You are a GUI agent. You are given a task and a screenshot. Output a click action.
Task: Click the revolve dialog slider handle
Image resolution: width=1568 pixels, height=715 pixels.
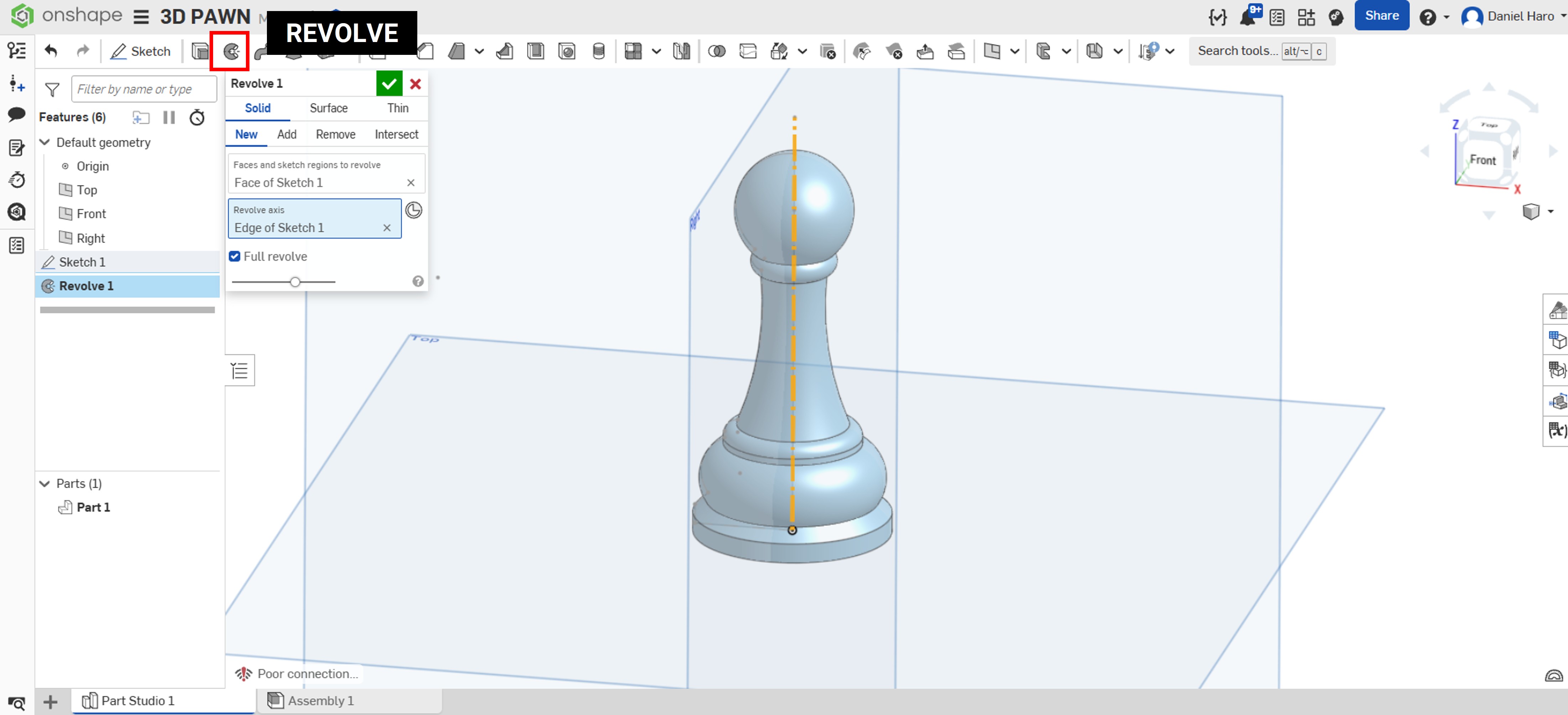295,282
